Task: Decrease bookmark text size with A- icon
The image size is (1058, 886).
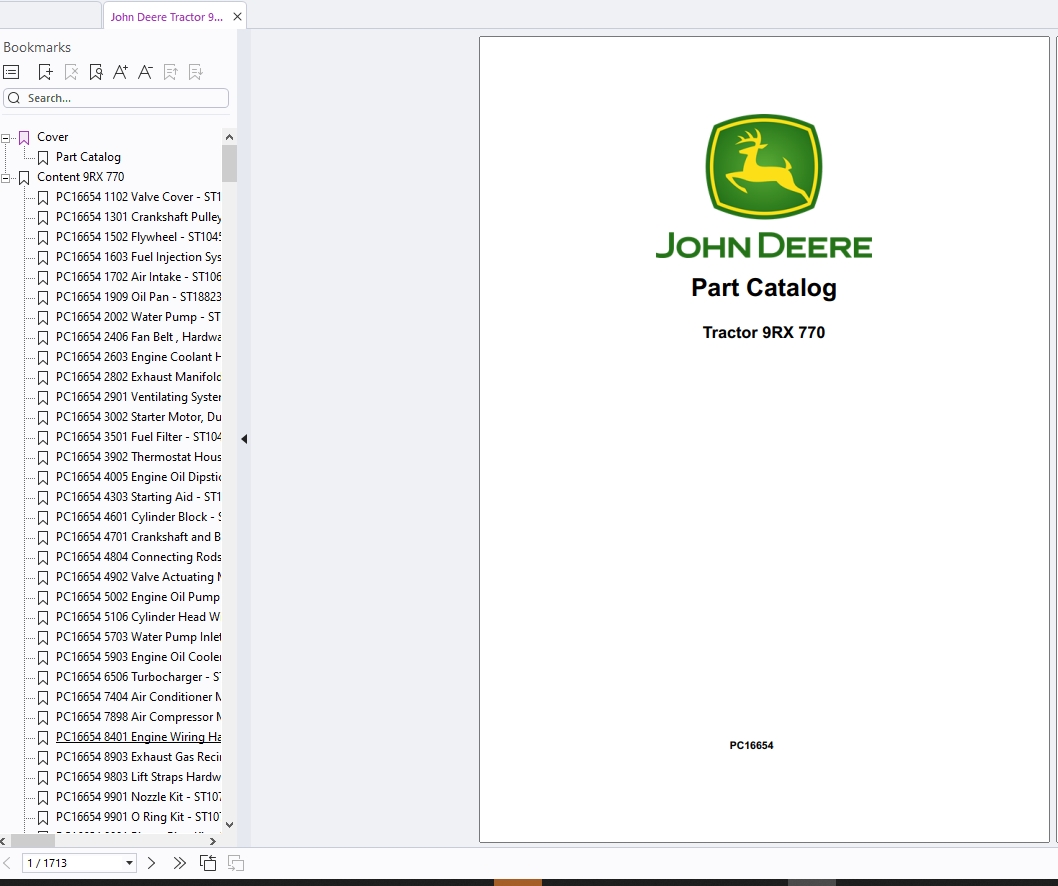Action: (x=145, y=71)
